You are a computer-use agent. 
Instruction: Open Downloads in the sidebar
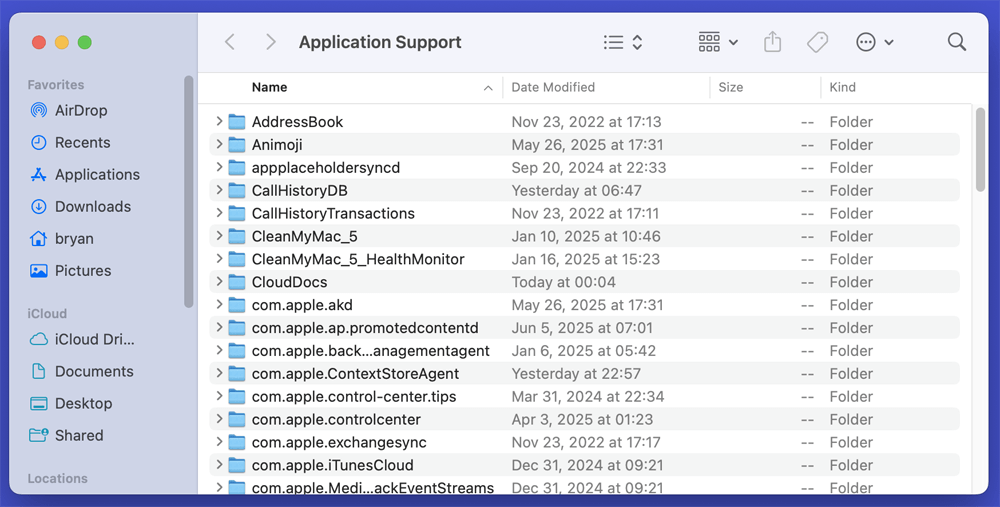(80, 206)
